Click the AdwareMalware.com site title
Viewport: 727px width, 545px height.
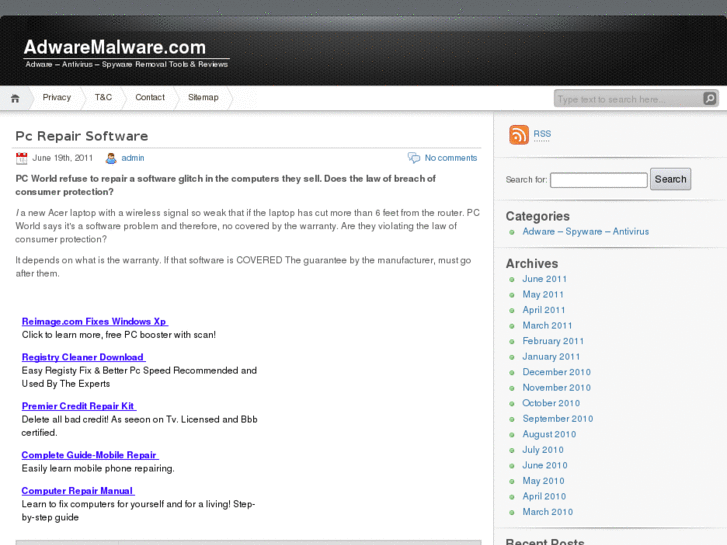click(115, 47)
